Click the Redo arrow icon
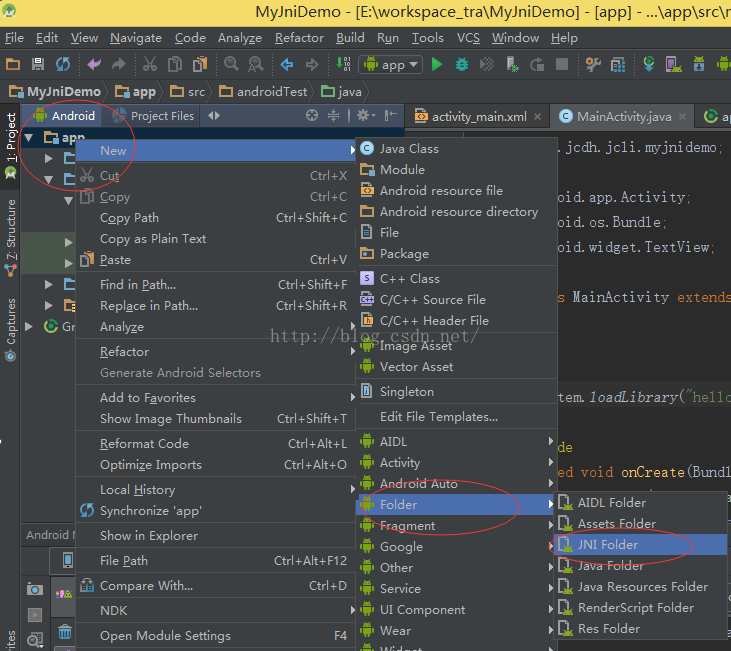The width and height of the screenshot is (731, 651). (x=119, y=64)
